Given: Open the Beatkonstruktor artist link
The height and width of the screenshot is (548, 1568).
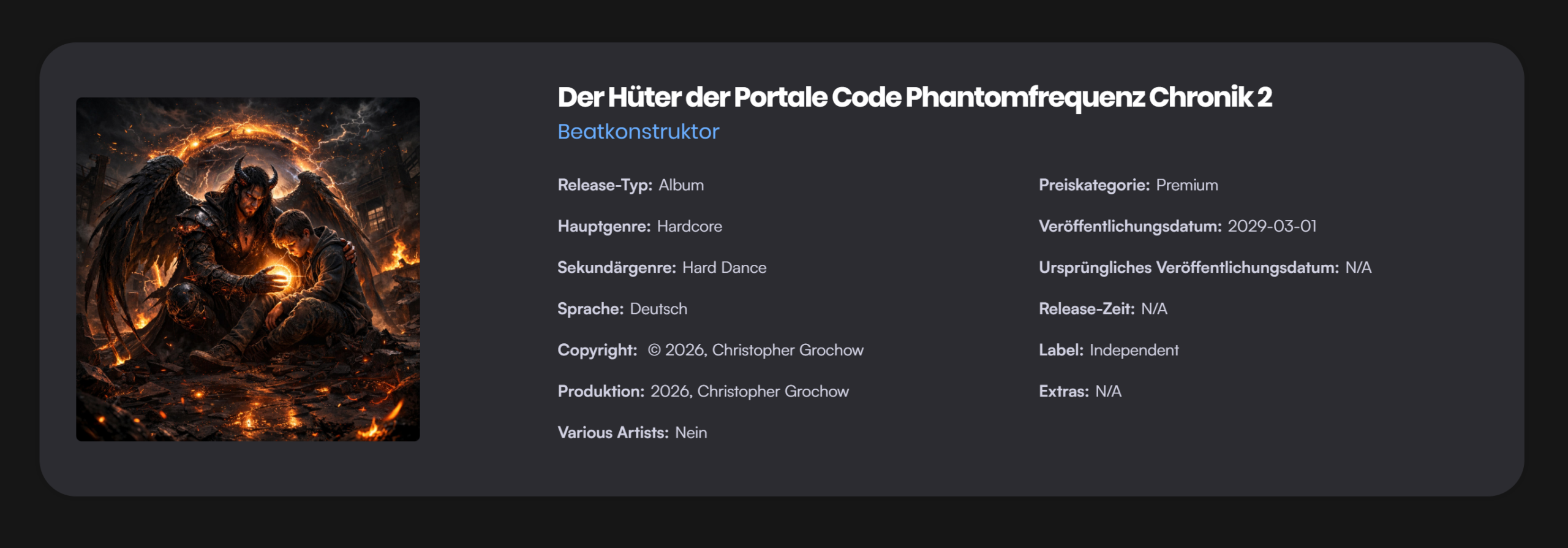Looking at the screenshot, I should tap(638, 132).
